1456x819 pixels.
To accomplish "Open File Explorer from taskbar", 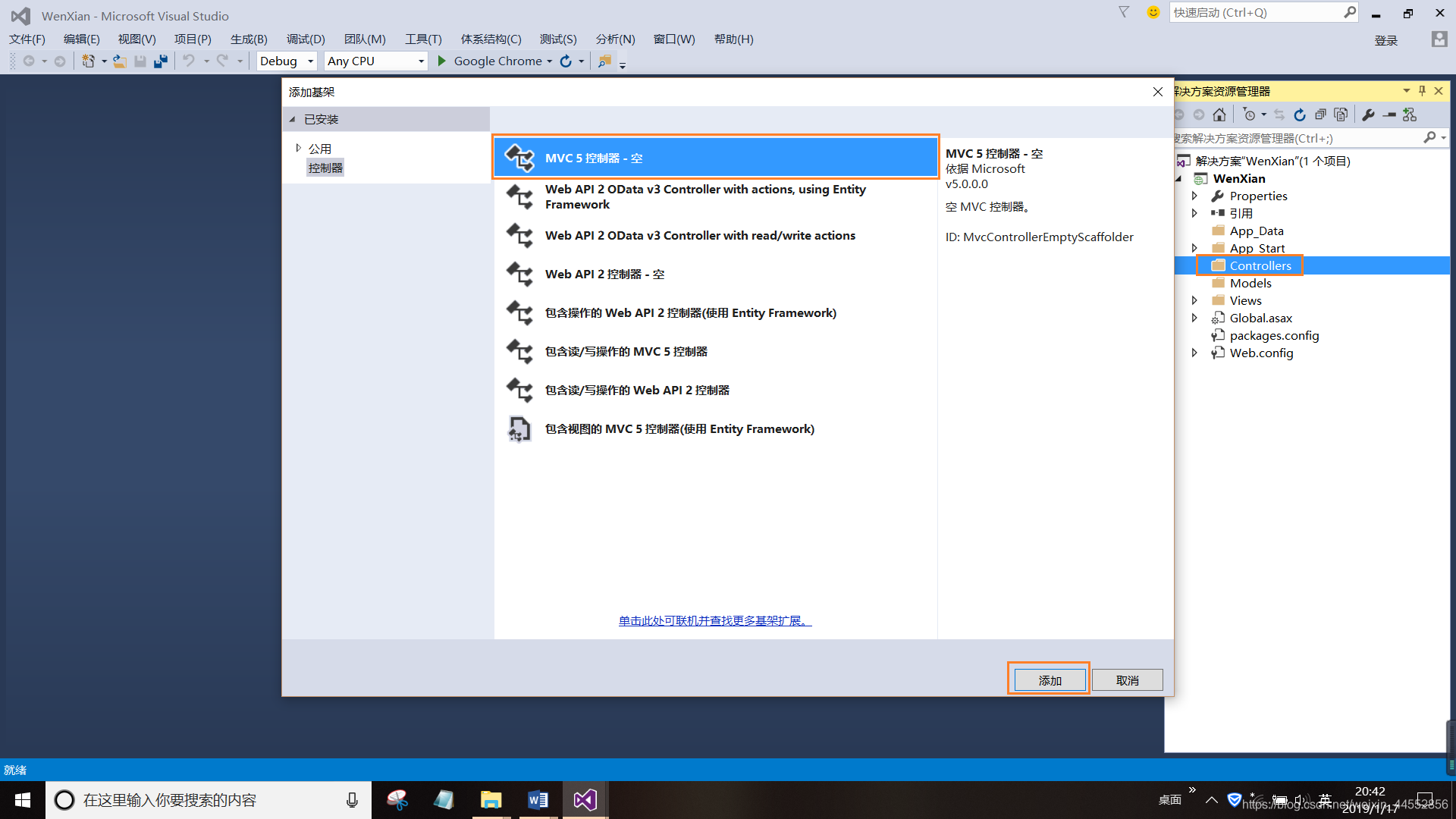I will click(x=491, y=800).
